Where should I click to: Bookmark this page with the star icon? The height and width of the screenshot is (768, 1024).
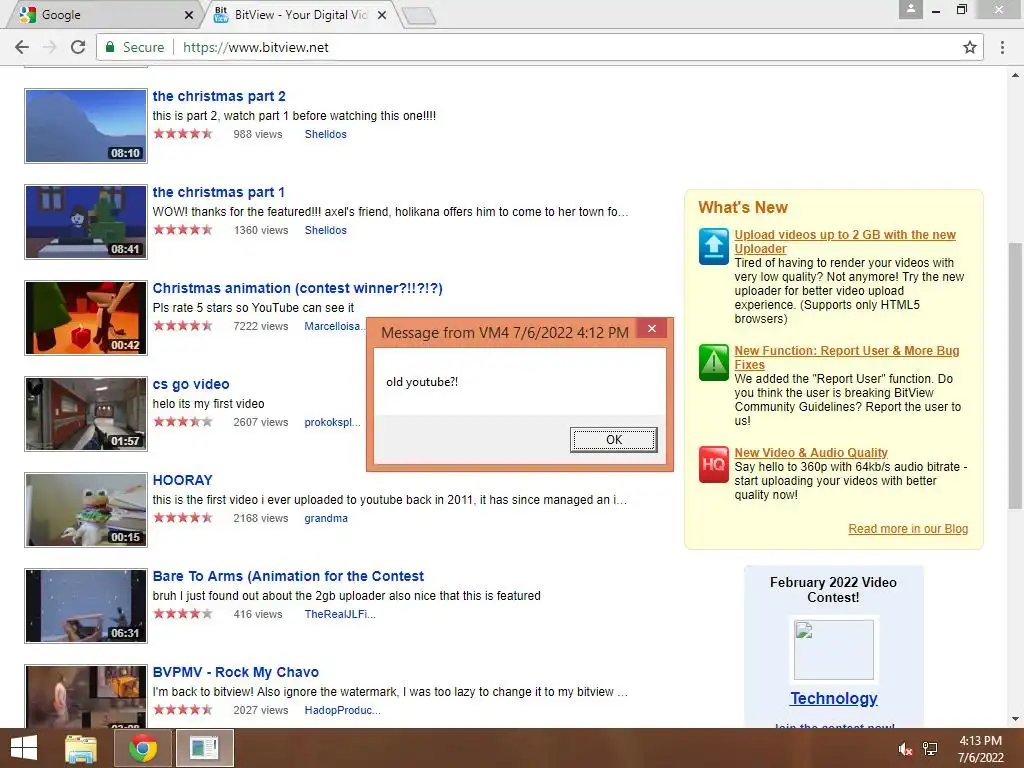(970, 47)
